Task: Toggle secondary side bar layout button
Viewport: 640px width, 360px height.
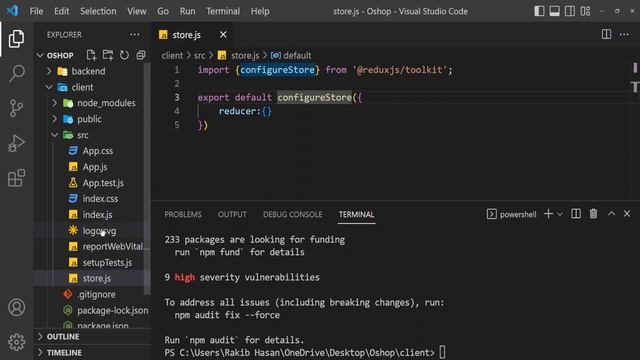Action: [x=570, y=11]
